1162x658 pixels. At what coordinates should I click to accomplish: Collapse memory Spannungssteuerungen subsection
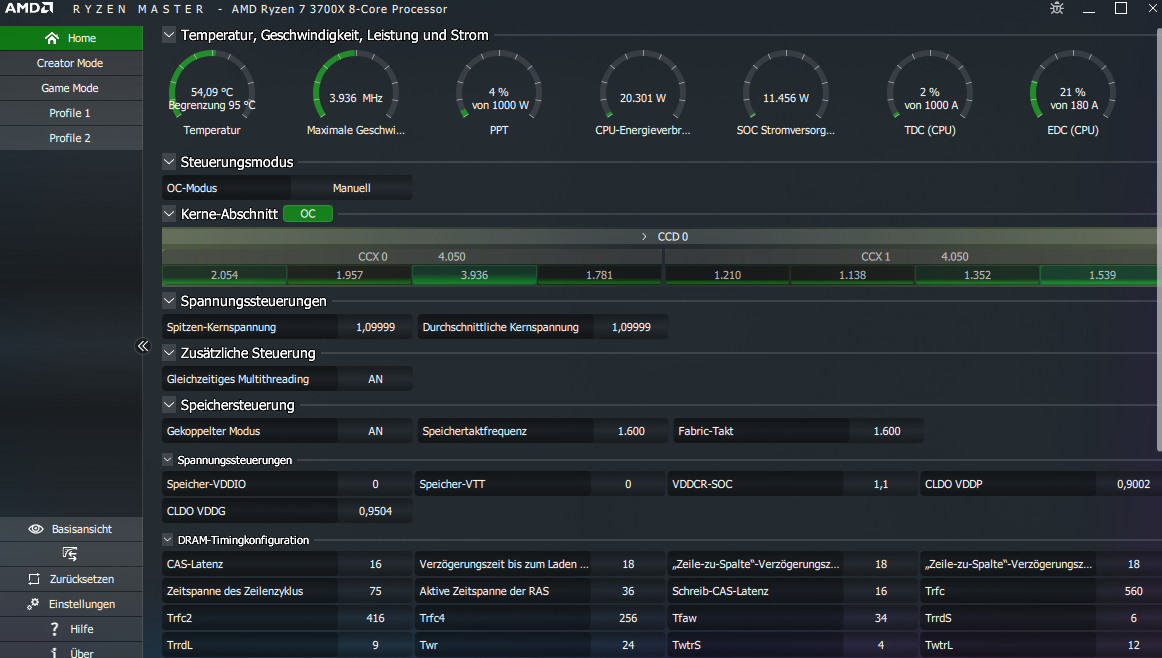167,459
